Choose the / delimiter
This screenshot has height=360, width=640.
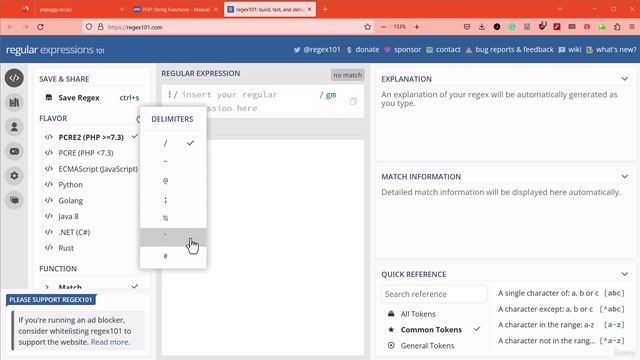point(173,143)
